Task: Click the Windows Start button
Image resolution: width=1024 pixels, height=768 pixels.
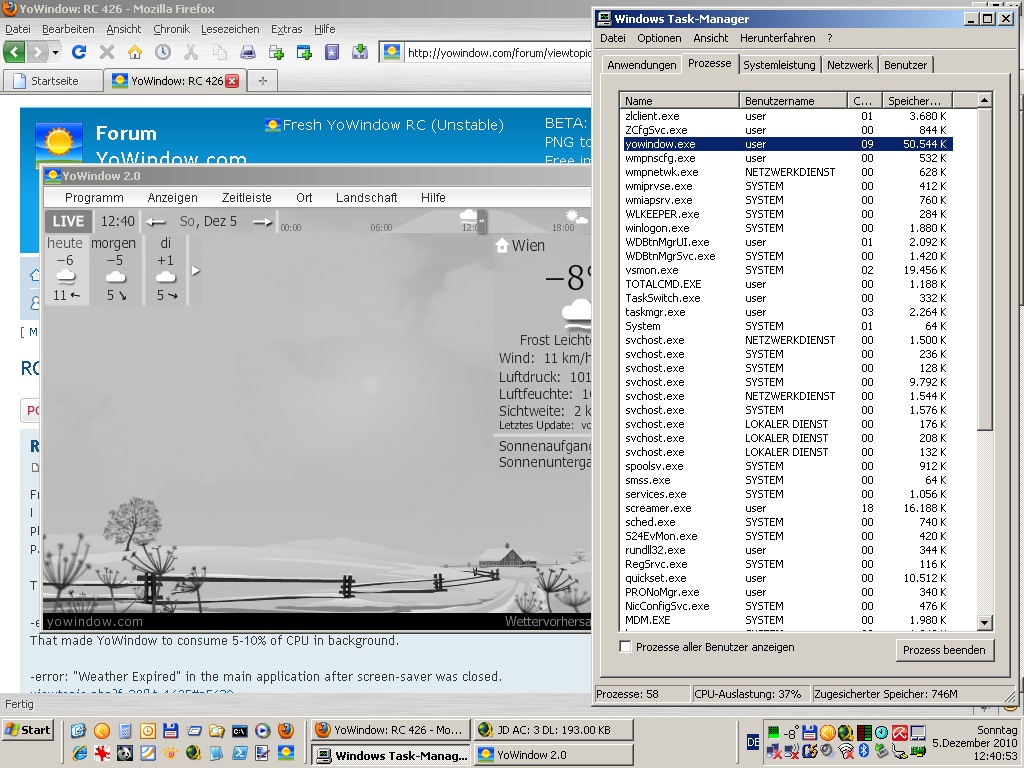Action: click(27, 730)
